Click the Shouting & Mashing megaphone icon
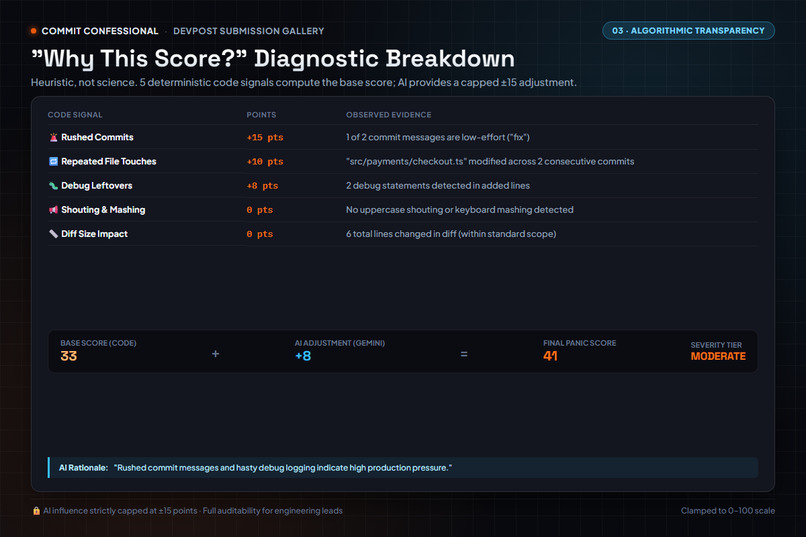 click(x=53, y=210)
